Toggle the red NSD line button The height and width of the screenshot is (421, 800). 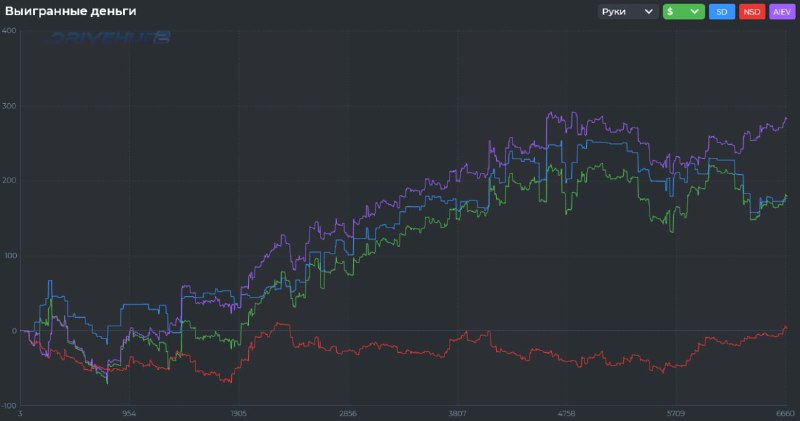[750, 12]
